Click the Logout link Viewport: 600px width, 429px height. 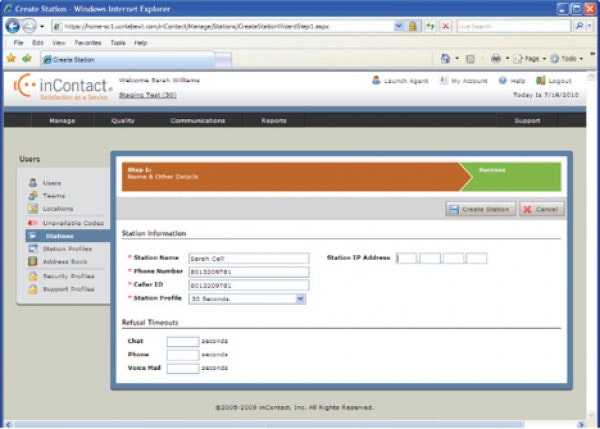click(554, 80)
